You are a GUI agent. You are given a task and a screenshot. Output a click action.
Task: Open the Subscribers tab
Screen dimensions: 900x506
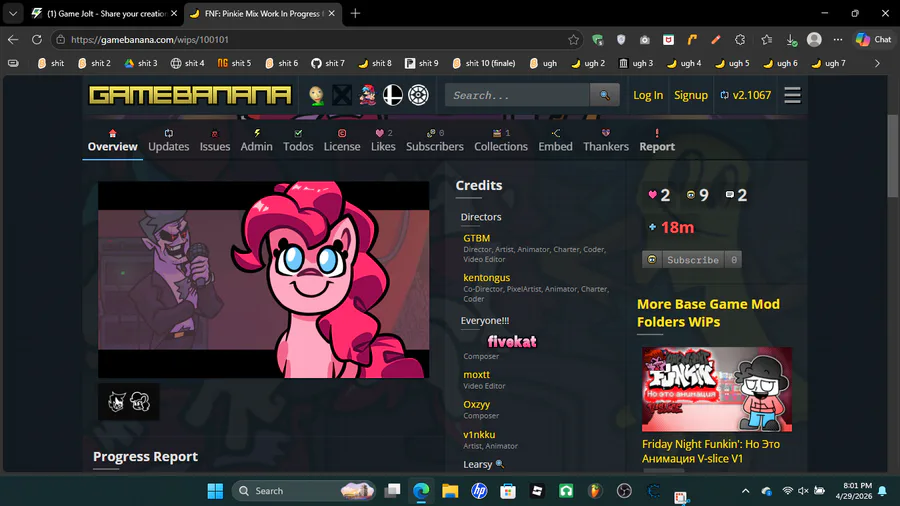[x=435, y=141]
